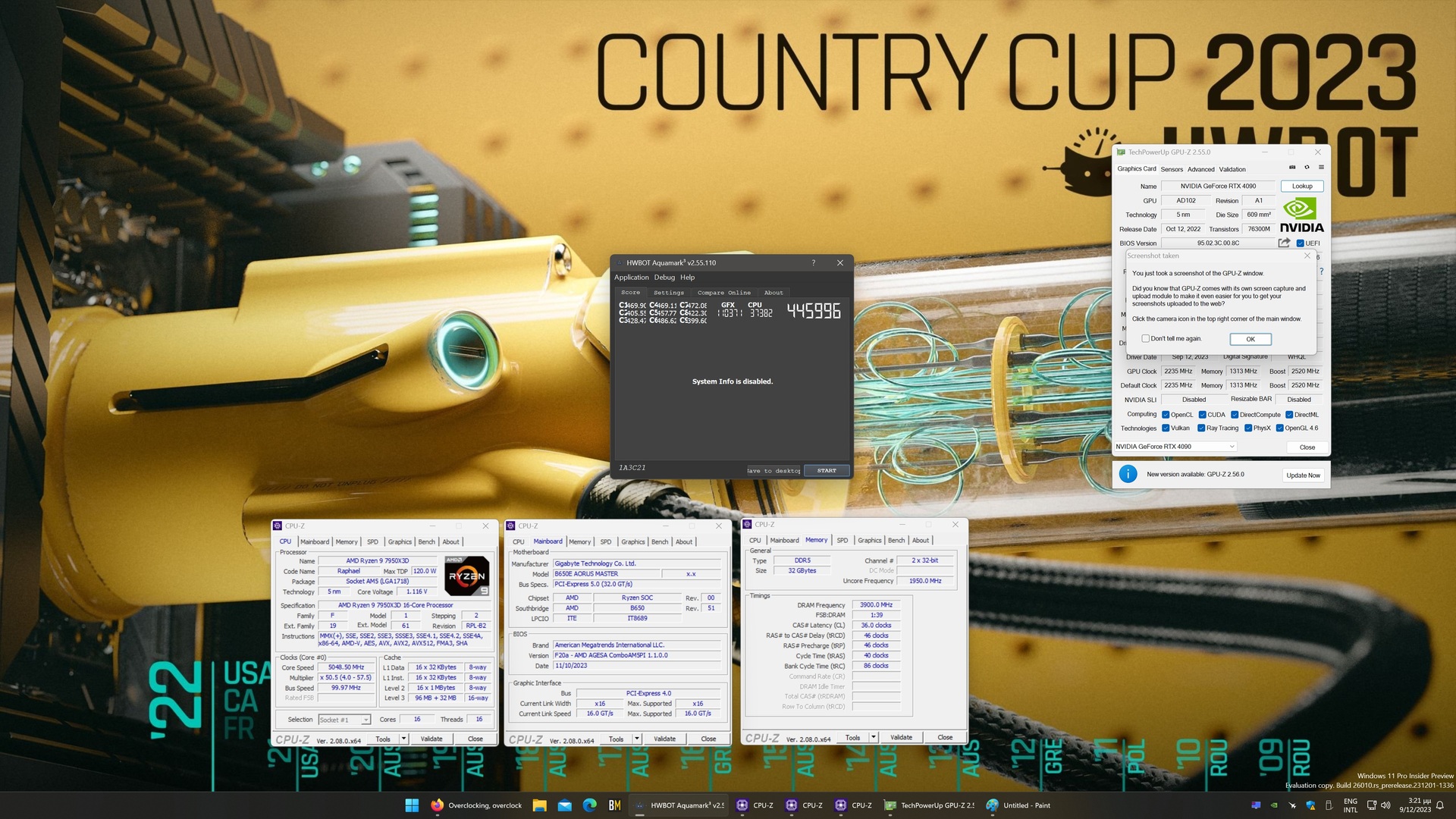This screenshot has height=819, width=1456.
Task: Click Validate in CPU-Z CPU window
Action: 431,739
